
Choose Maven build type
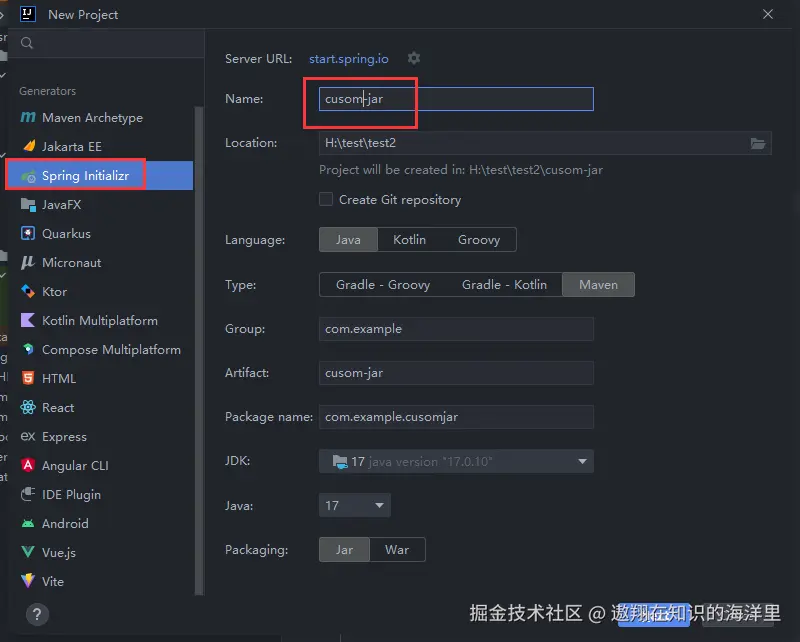(598, 284)
